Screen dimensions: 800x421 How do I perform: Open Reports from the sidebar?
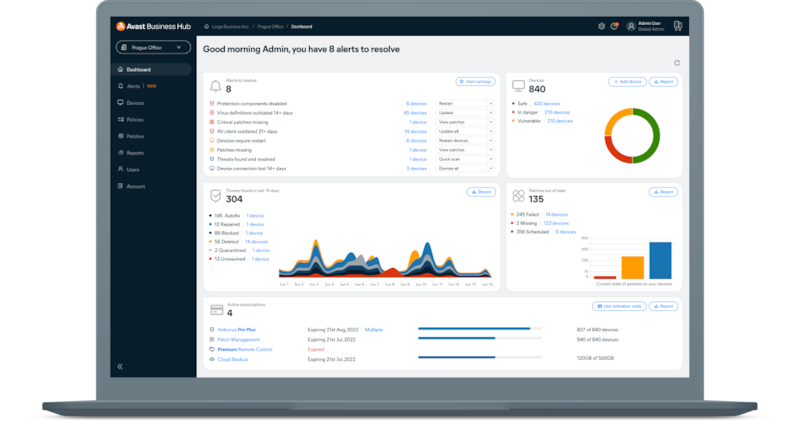coord(135,153)
